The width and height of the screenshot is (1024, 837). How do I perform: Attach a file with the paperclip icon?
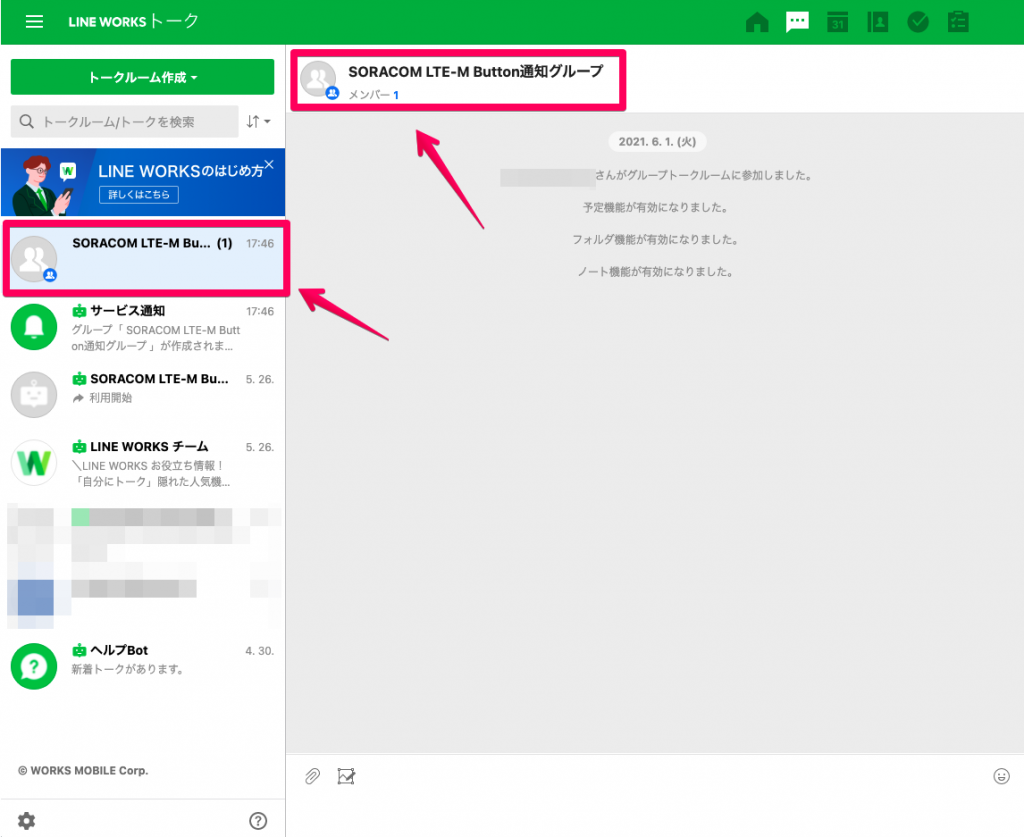312,776
